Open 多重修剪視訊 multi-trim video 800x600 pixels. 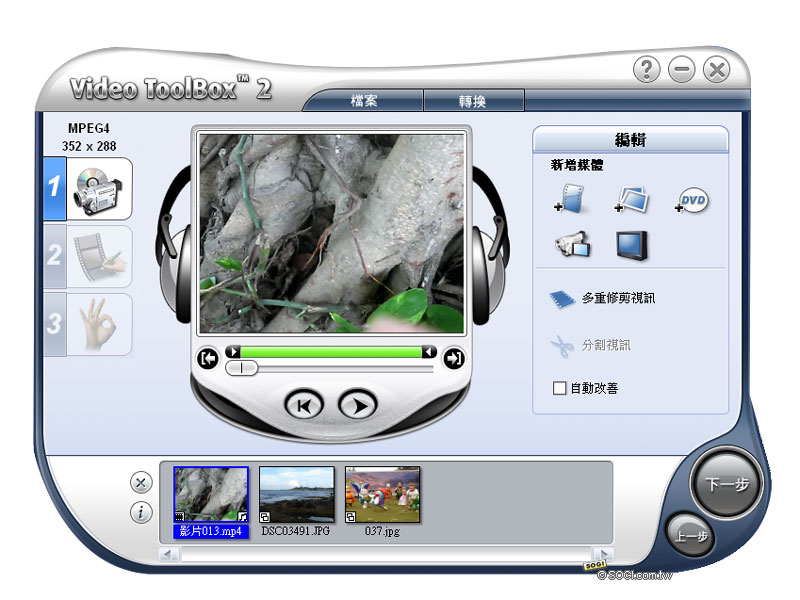pos(603,298)
